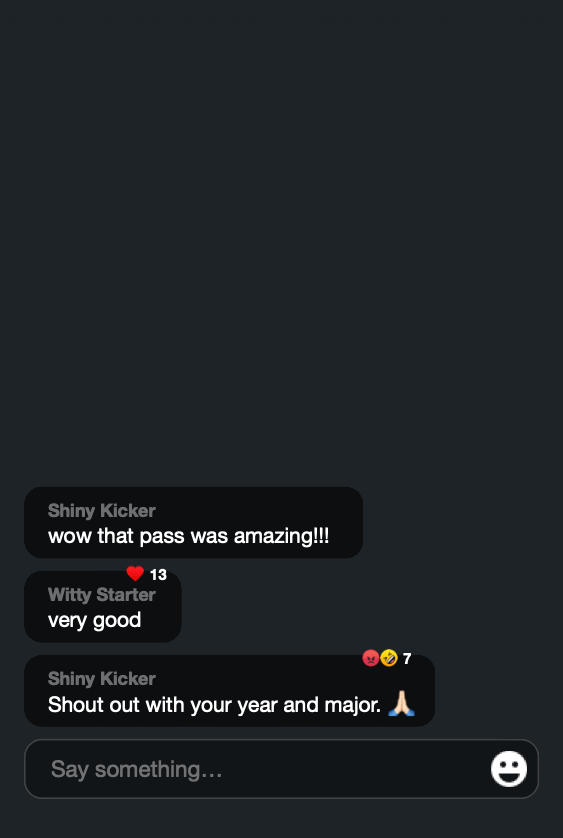Screen dimensions: 563x838
Task: Click the word "amazing!!!" in first message
Action: [281, 536]
